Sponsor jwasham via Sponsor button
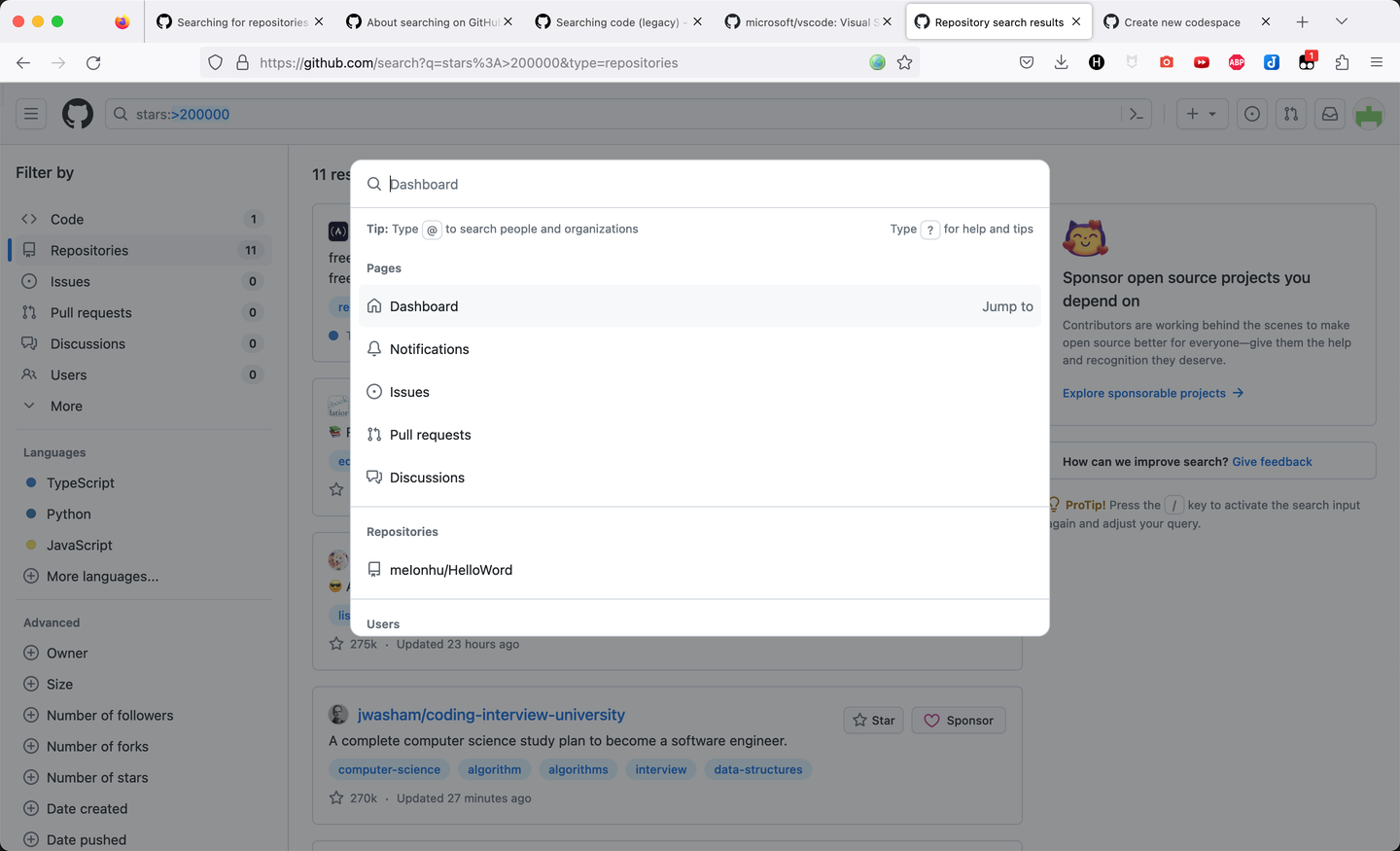Viewport: 1400px width, 851px height. (959, 721)
